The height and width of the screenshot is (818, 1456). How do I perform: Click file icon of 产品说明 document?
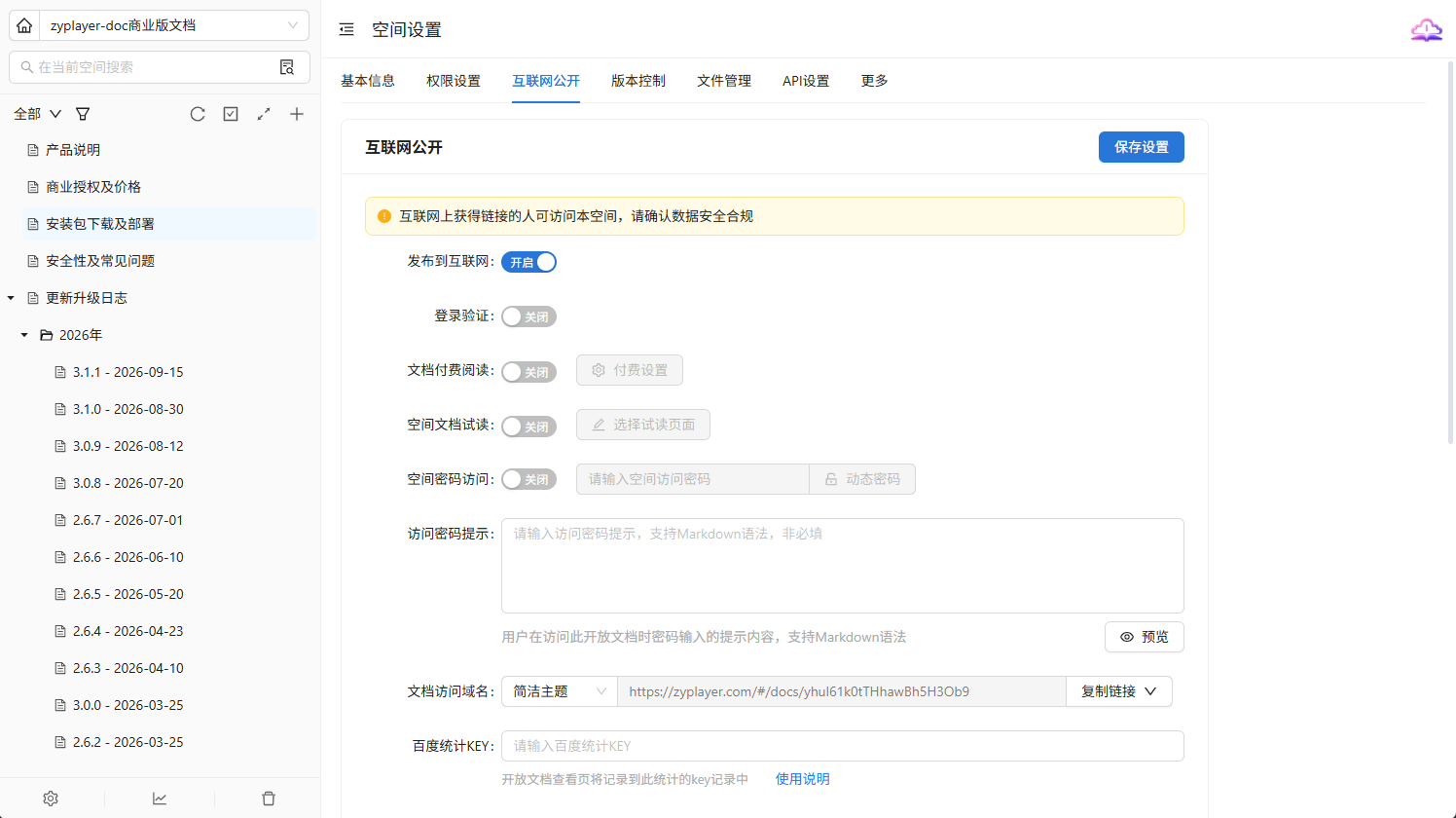coord(33,150)
